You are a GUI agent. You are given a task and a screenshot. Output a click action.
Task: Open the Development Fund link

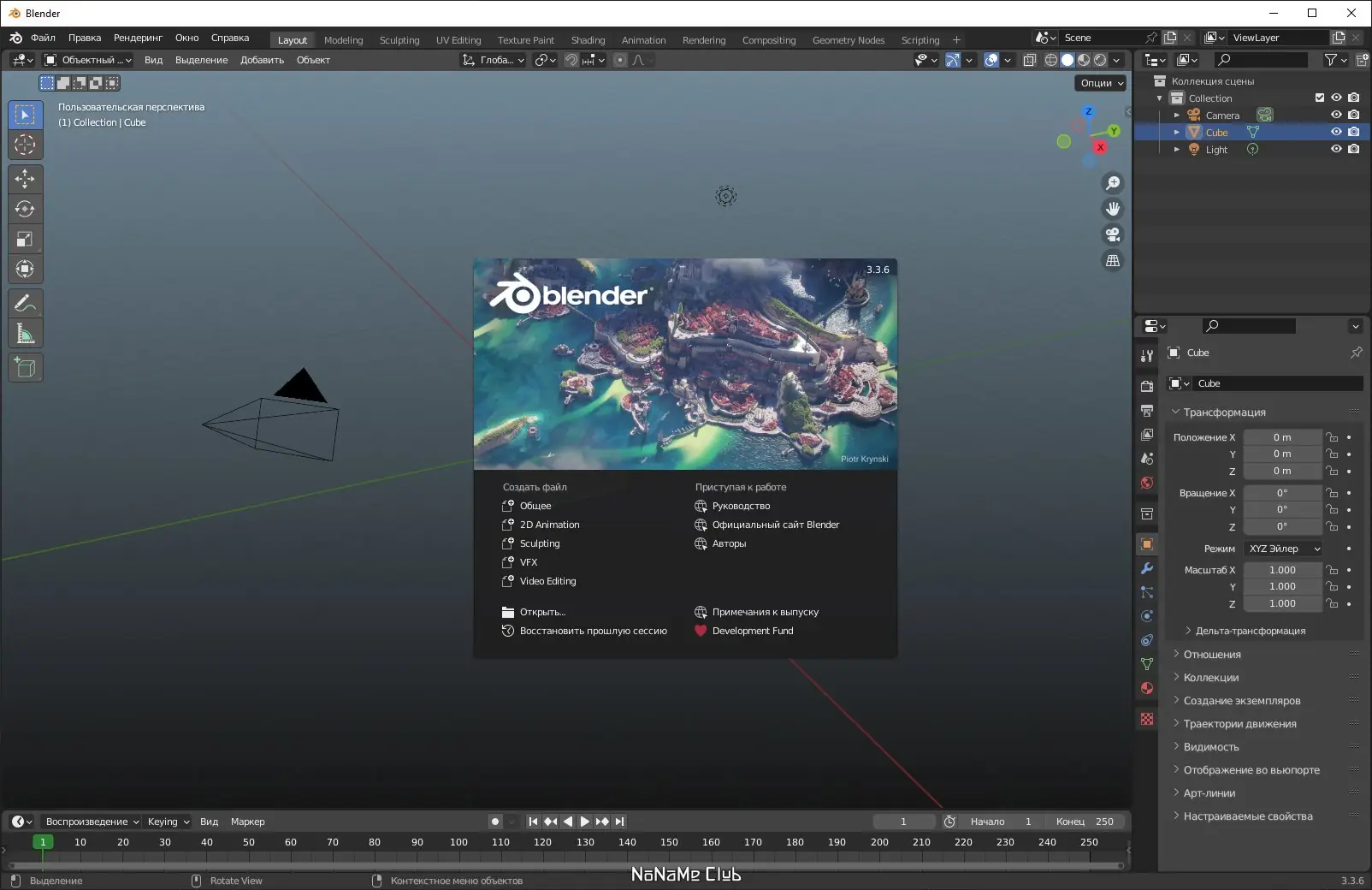click(x=753, y=631)
